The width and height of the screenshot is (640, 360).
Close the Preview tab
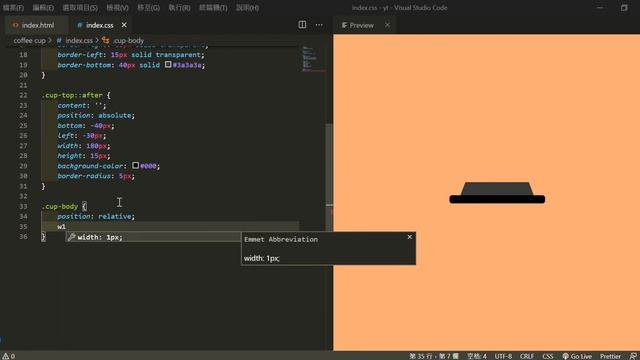pyautogui.click(x=387, y=25)
